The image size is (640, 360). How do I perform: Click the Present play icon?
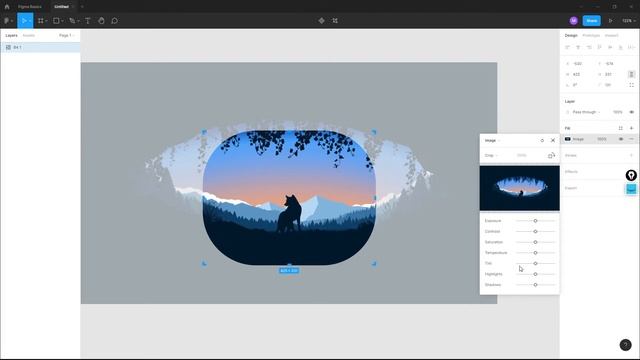coord(611,21)
